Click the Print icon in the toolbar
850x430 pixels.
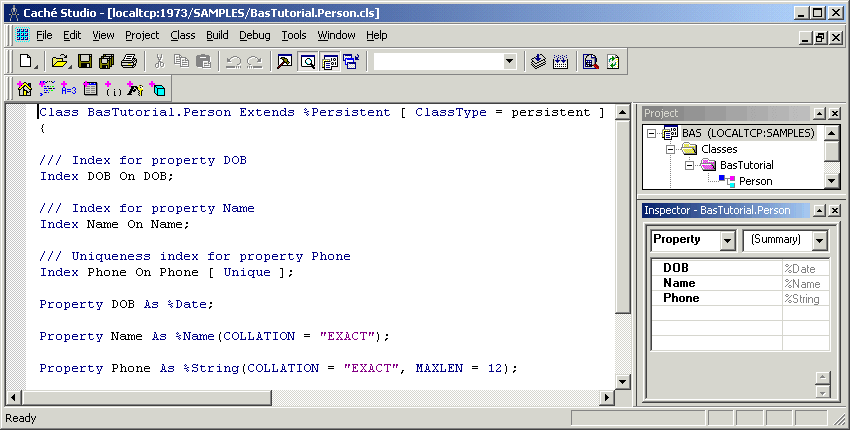126,61
